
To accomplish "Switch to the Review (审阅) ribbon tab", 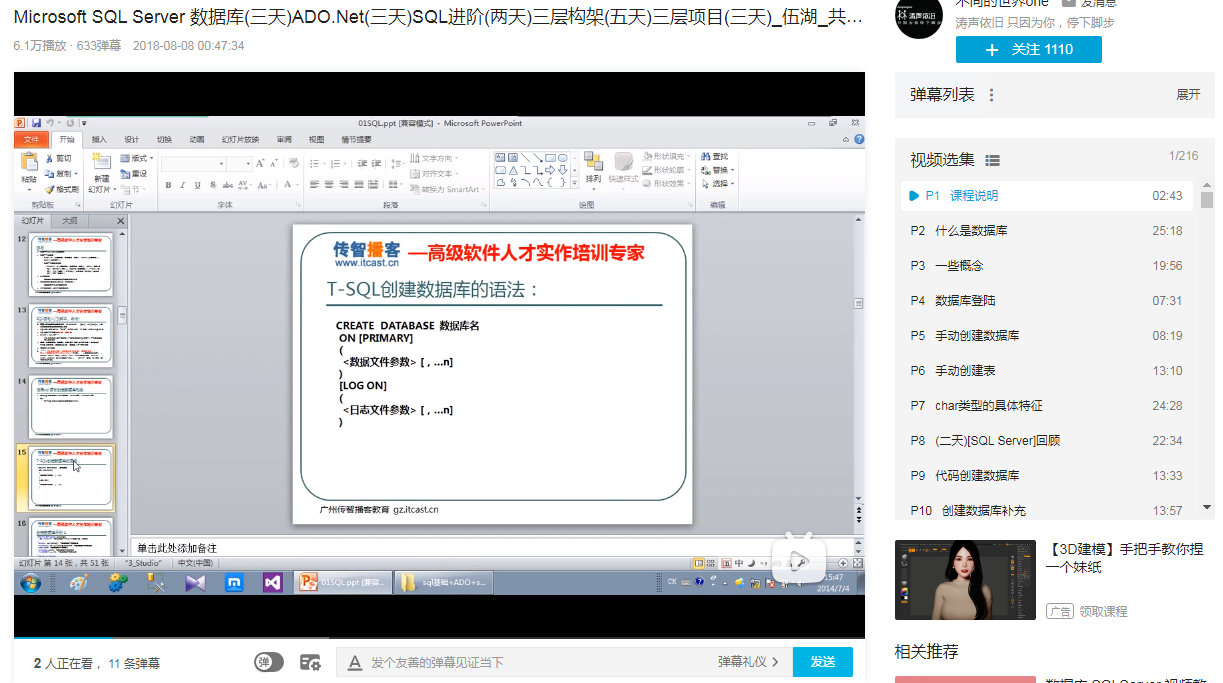I will (284, 140).
